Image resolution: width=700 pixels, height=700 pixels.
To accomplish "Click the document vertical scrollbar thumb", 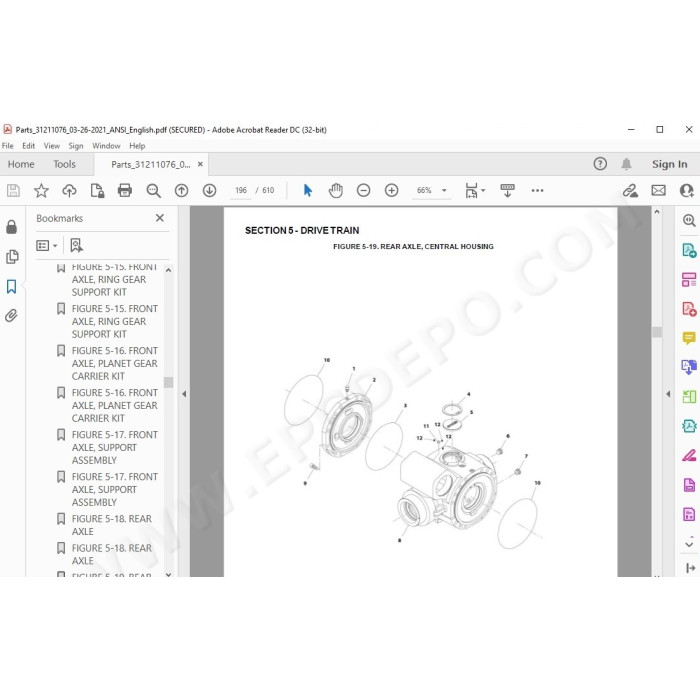I will (x=657, y=332).
